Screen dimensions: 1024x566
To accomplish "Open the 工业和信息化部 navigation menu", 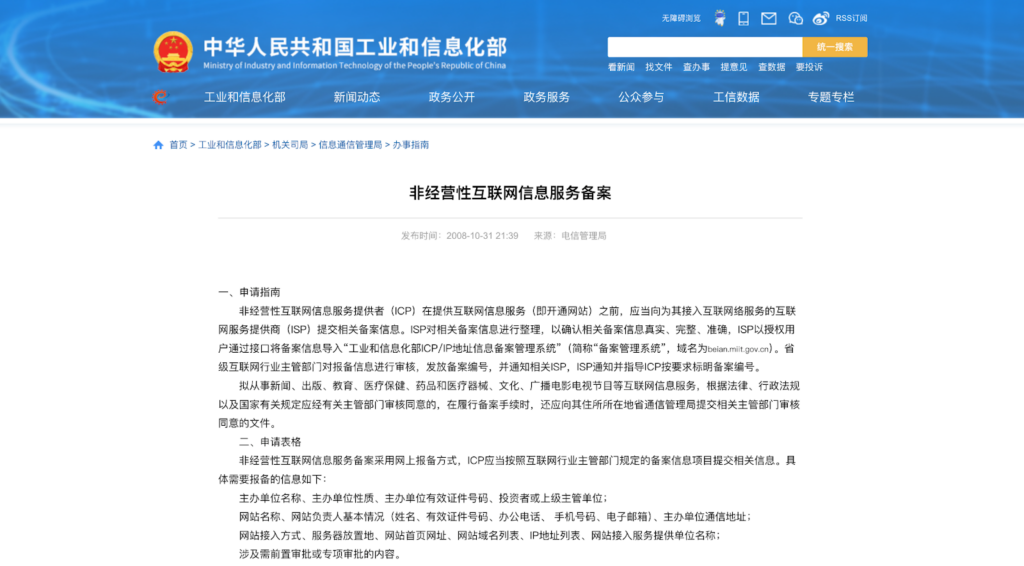I will pos(245,97).
